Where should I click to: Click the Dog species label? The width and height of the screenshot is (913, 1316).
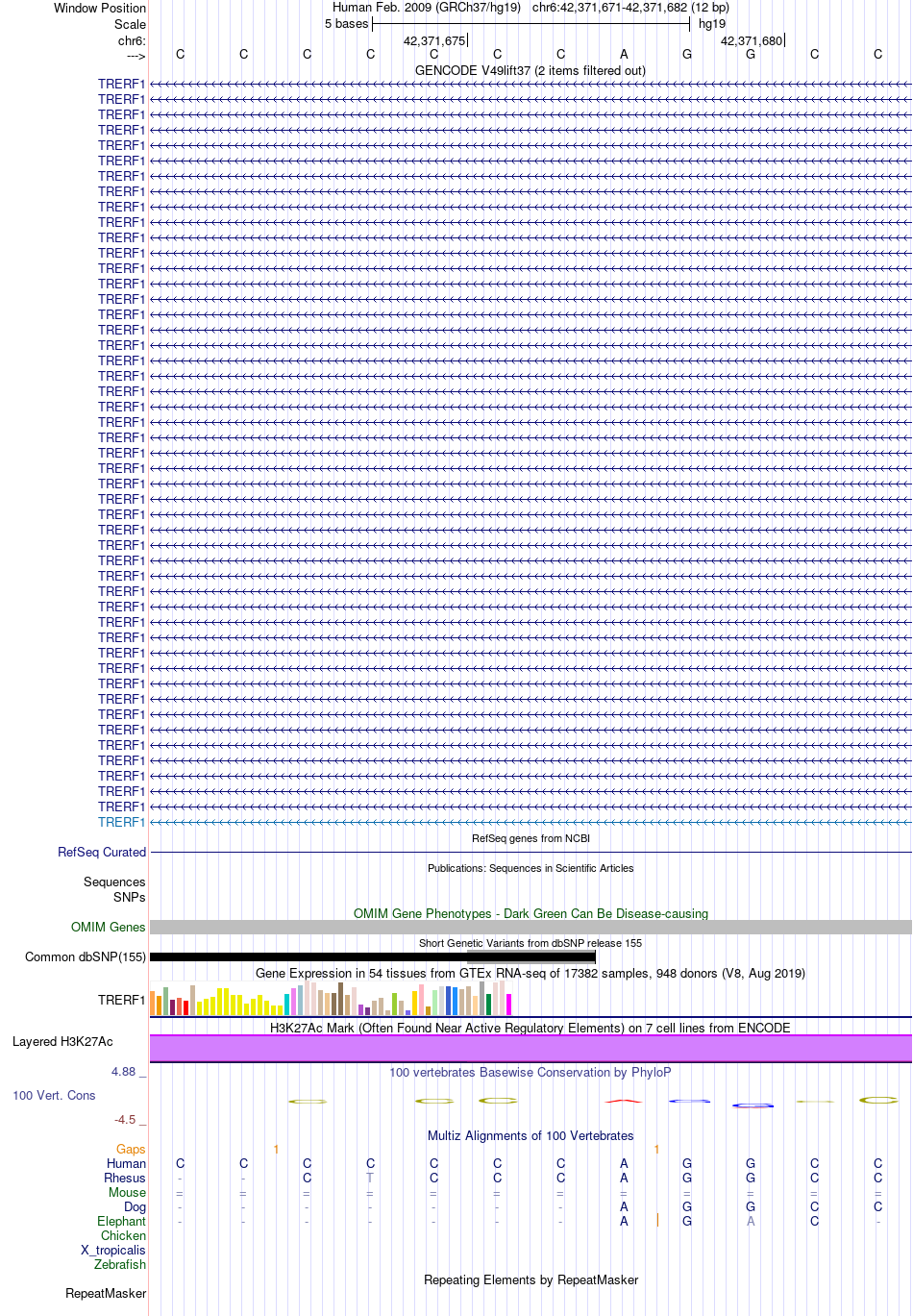tap(136, 1206)
